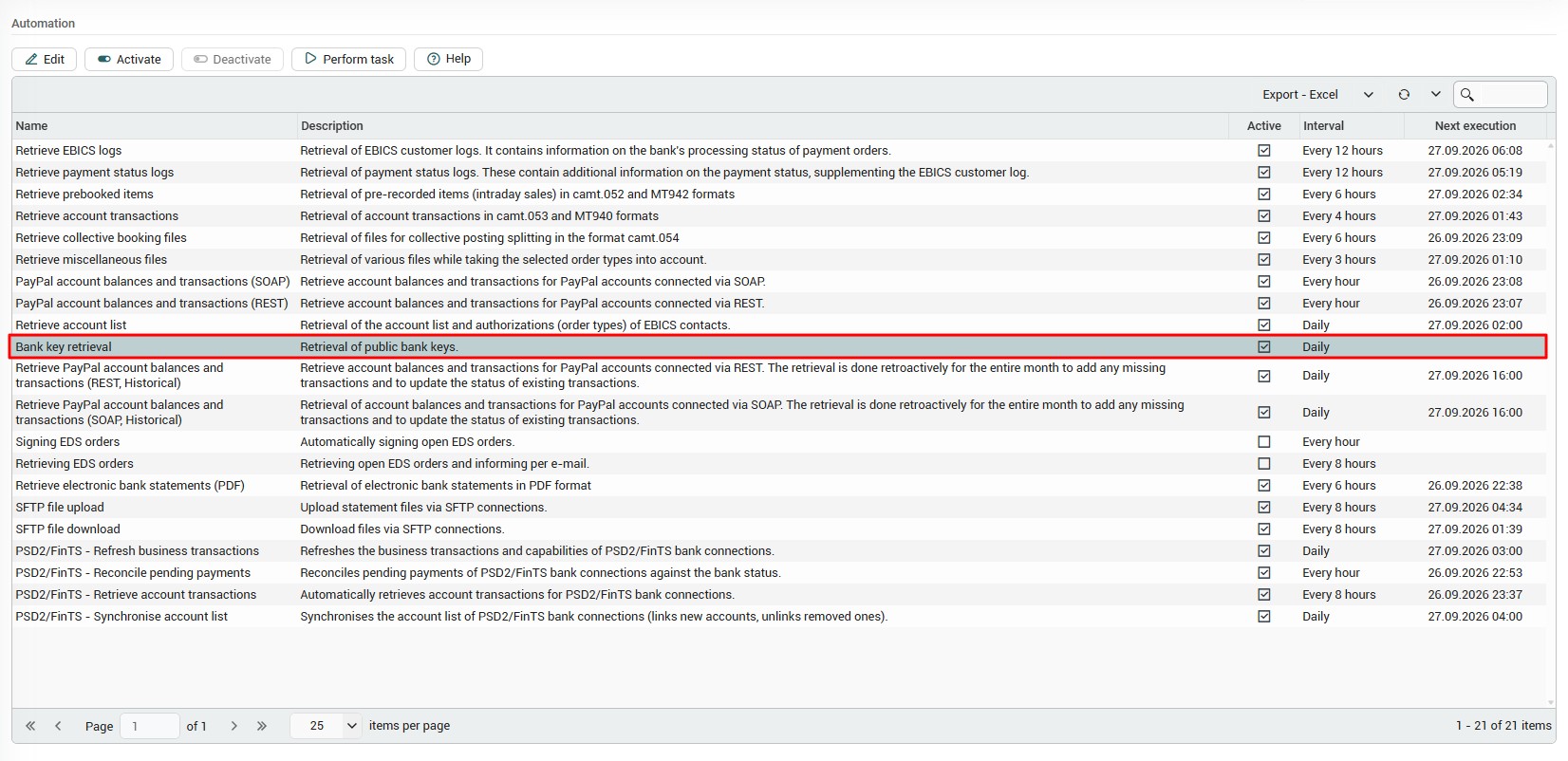Sort by the Name column header
This screenshot has height=761, width=1568.
[x=154, y=126]
